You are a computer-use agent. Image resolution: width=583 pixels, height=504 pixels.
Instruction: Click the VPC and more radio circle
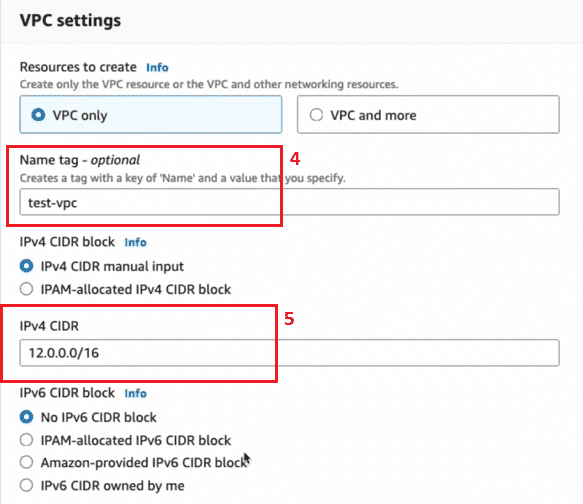coord(316,114)
